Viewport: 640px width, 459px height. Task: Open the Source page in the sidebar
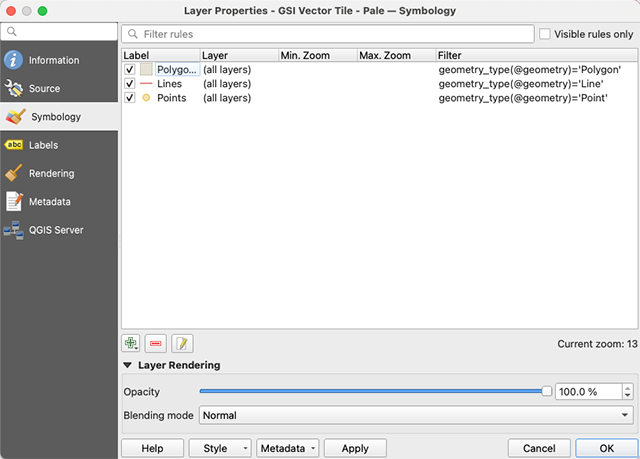tap(59, 88)
